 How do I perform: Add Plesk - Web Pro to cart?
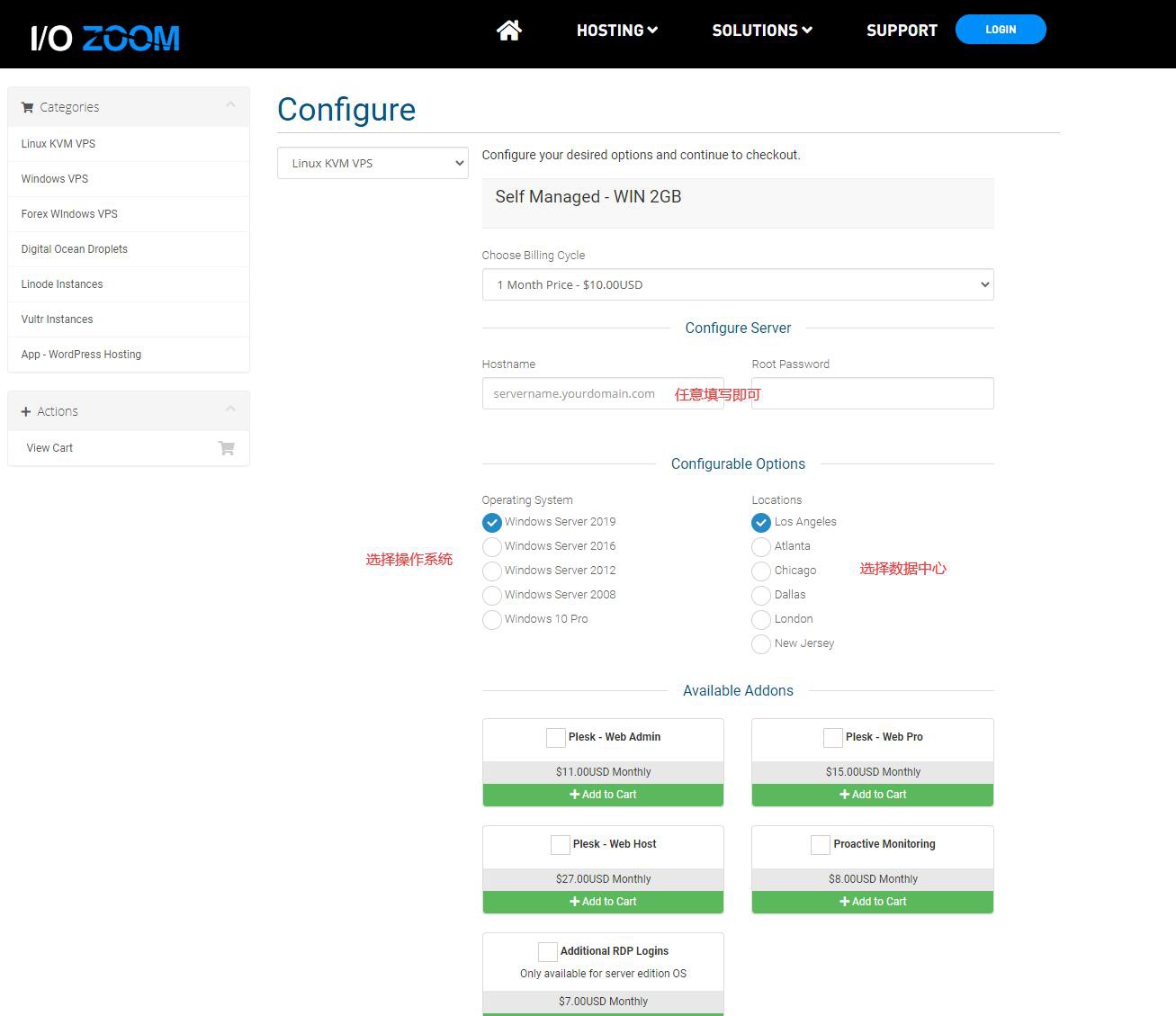(873, 795)
